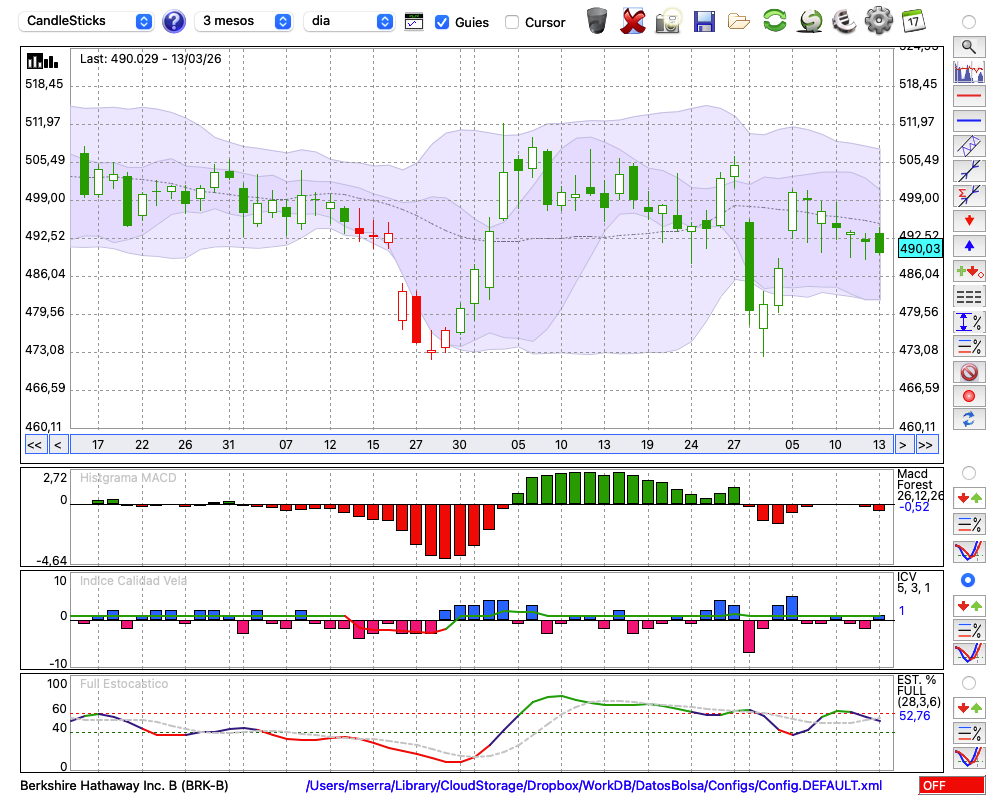Click the blue question mark help button

point(174,21)
